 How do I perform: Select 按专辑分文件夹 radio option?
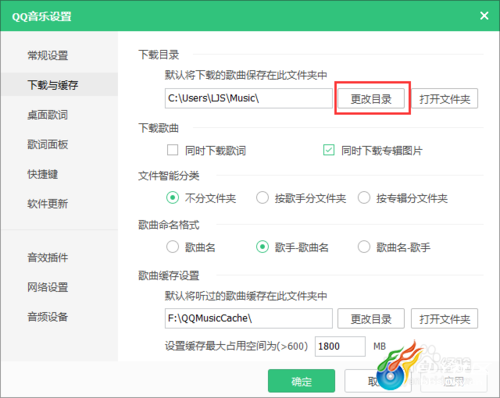tap(364, 198)
